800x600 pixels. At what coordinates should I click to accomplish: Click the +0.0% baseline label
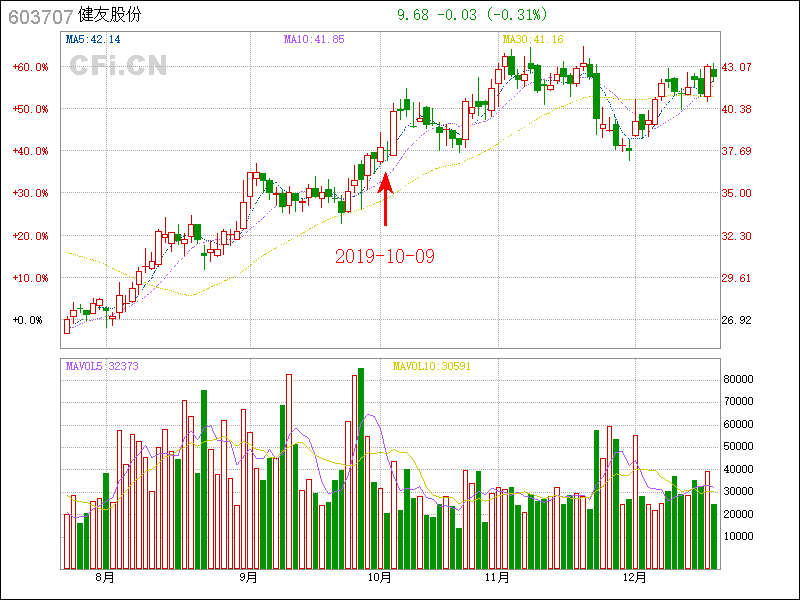pos(28,320)
